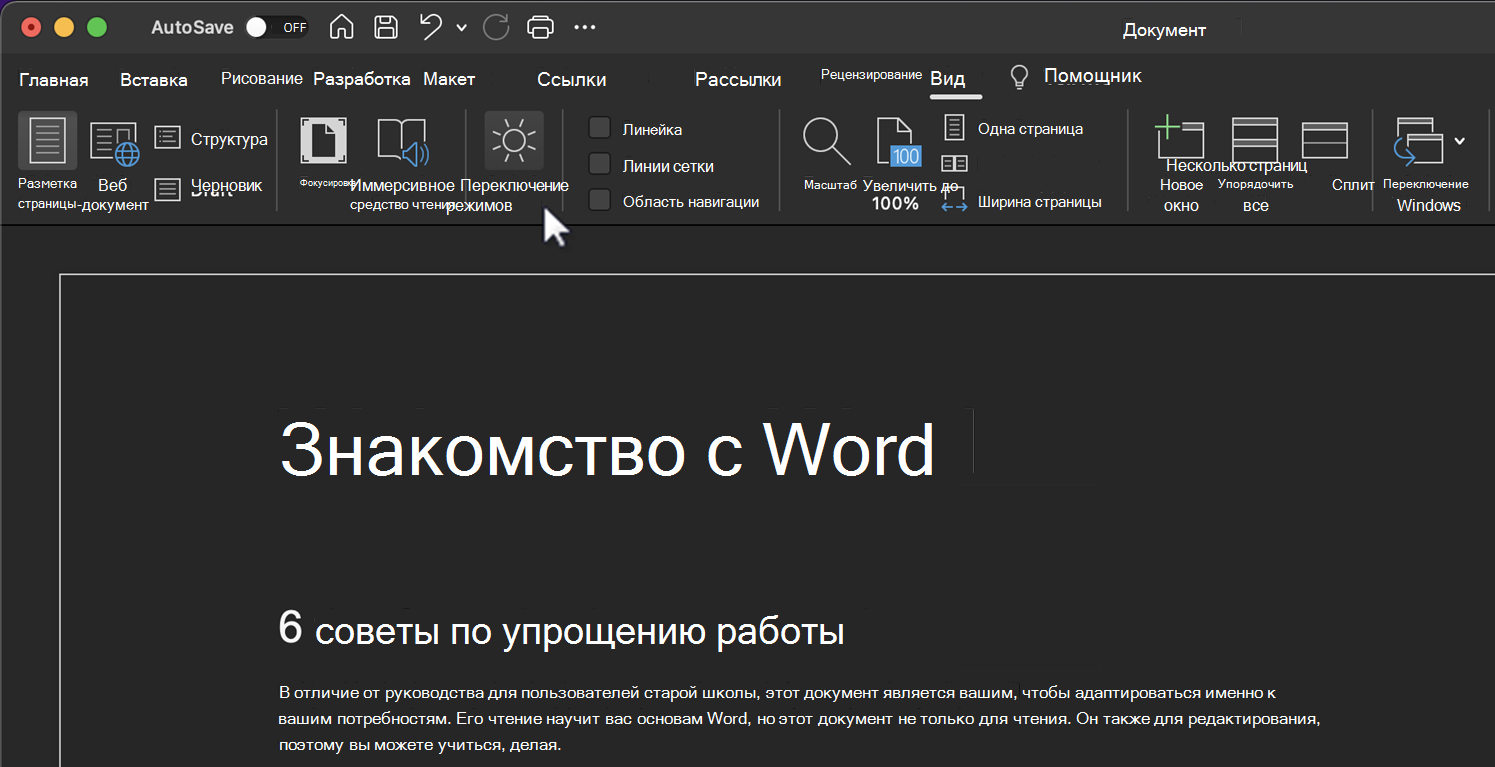Click the Переключение Windows icon
The width and height of the screenshot is (1495, 767).
tap(1419, 141)
